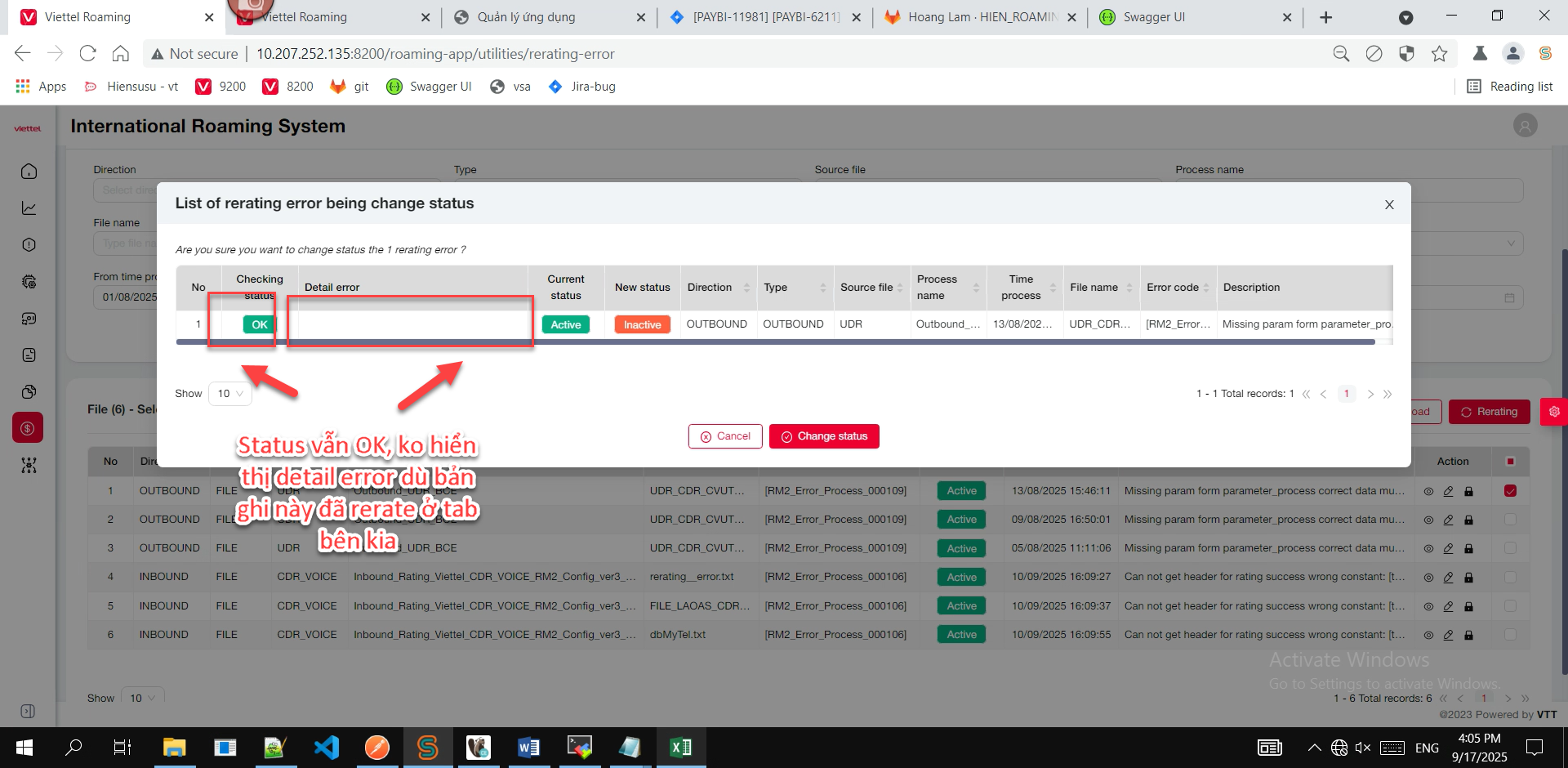Screen dimensions: 1568x768
Task: Toggle the select-all checkbox in Action header
Action: pos(1510,462)
